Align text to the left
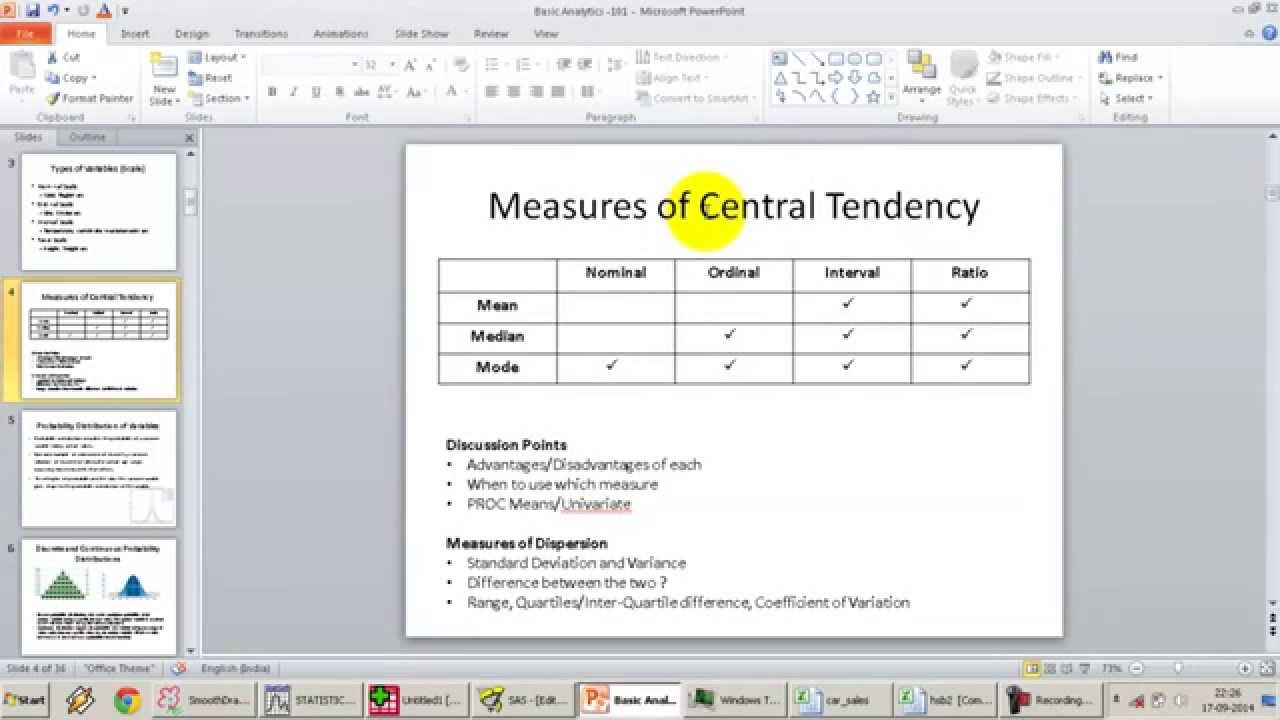1280x720 pixels. (491, 91)
